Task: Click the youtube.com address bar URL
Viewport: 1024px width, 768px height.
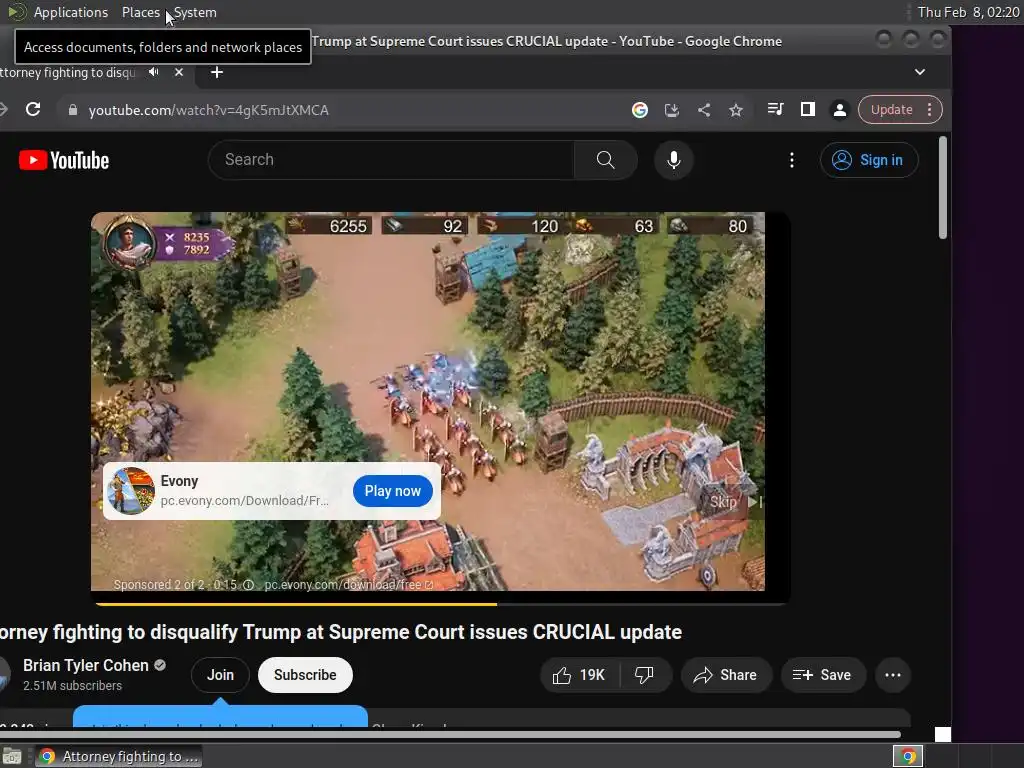Action: [x=208, y=110]
